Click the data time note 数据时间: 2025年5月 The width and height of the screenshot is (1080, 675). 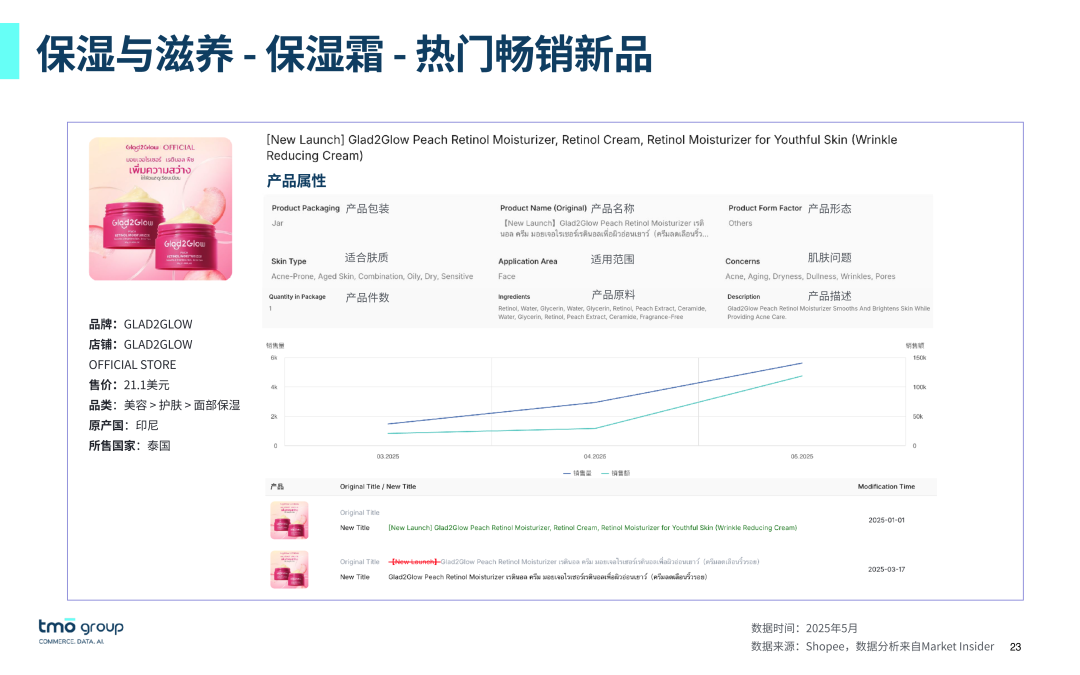804,628
